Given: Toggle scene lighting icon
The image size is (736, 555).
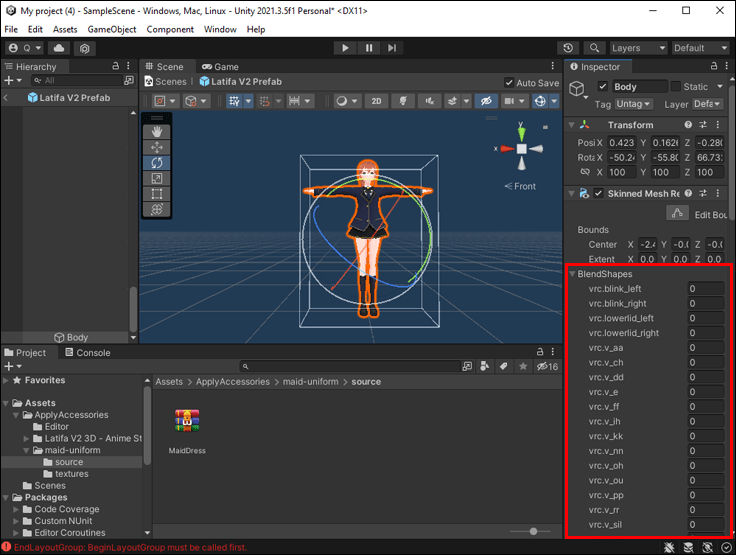Looking at the screenshot, I should 403,101.
